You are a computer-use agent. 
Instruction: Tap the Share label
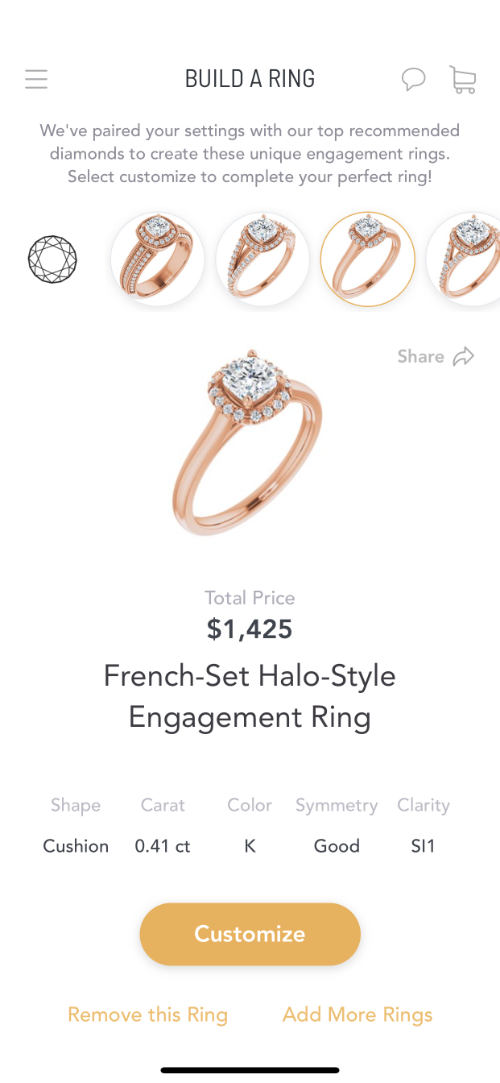421,356
